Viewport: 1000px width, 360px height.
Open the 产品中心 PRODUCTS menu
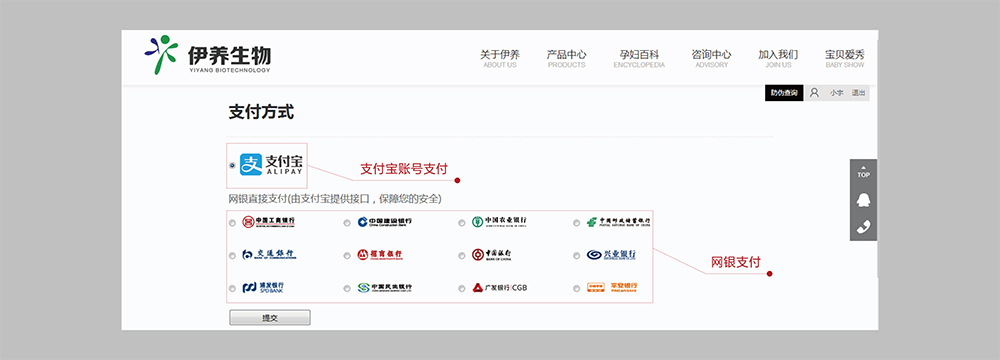(x=566, y=59)
